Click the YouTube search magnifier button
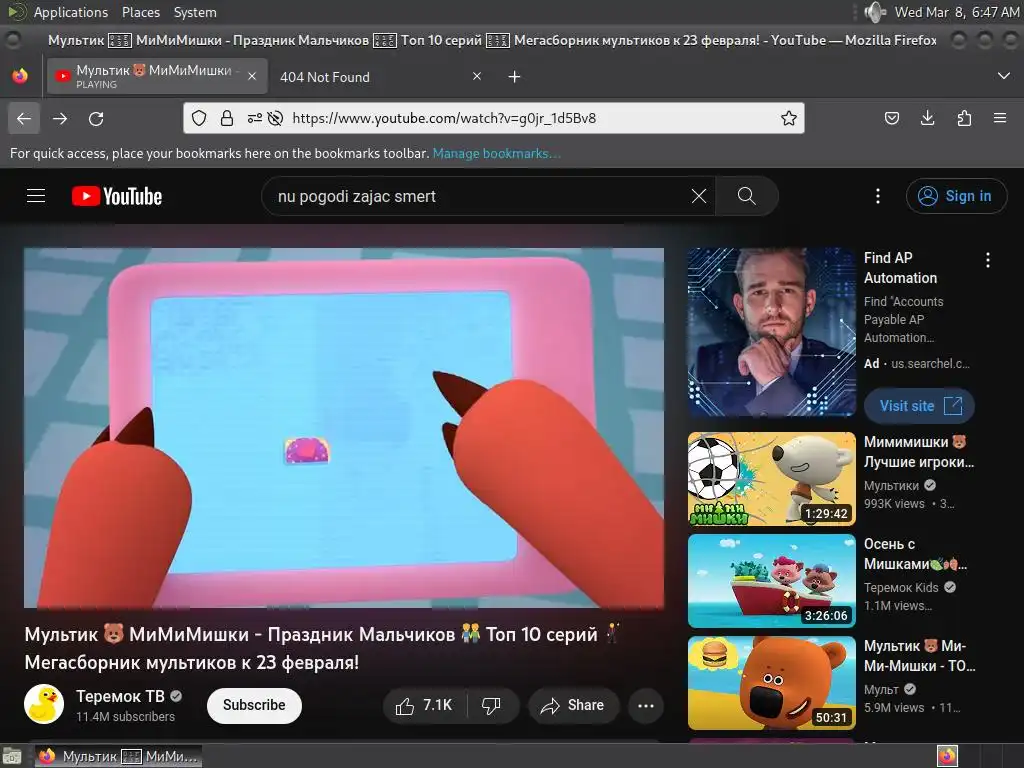 746,196
